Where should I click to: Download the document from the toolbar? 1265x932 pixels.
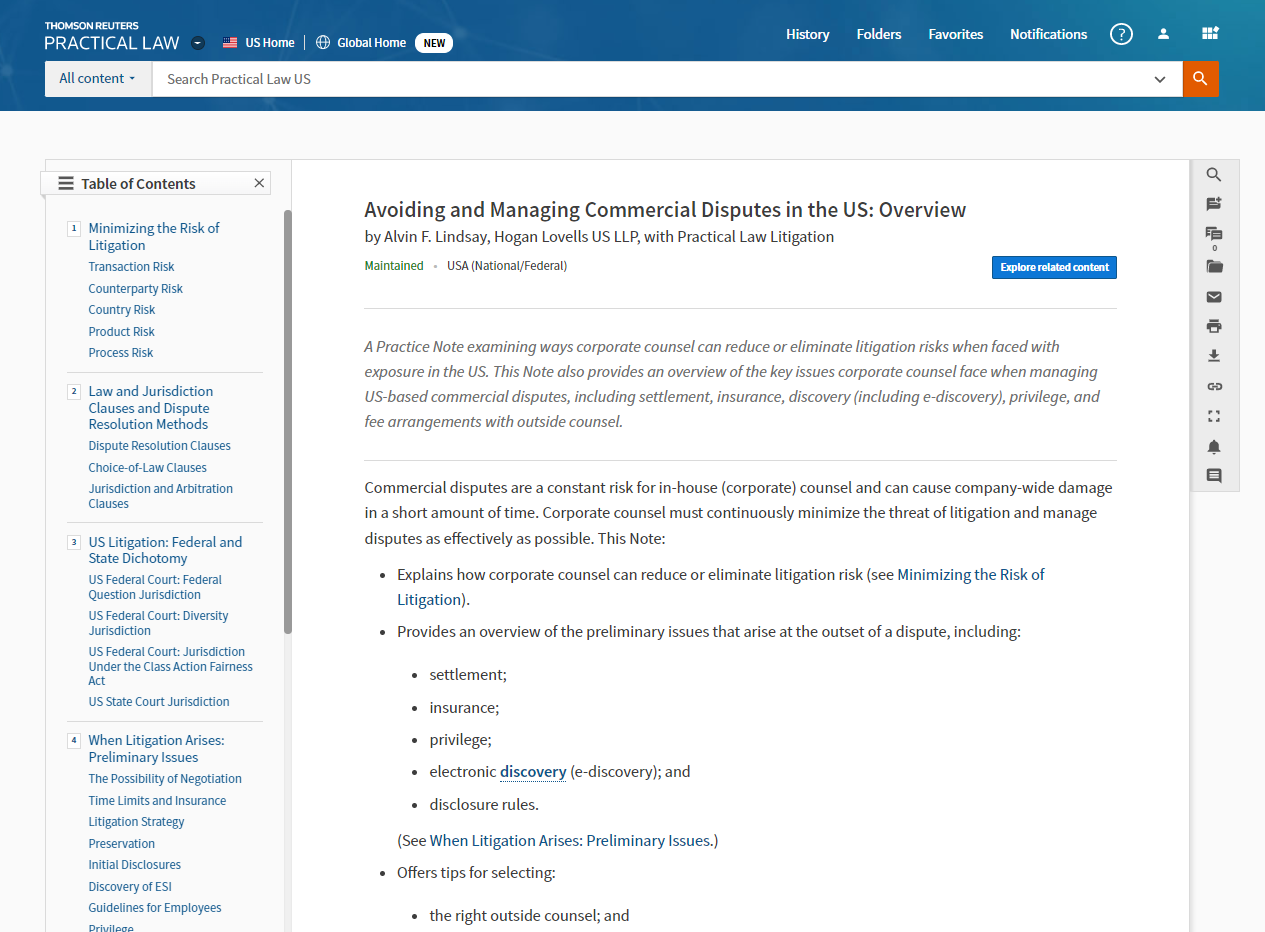(x=1214, y=356)
